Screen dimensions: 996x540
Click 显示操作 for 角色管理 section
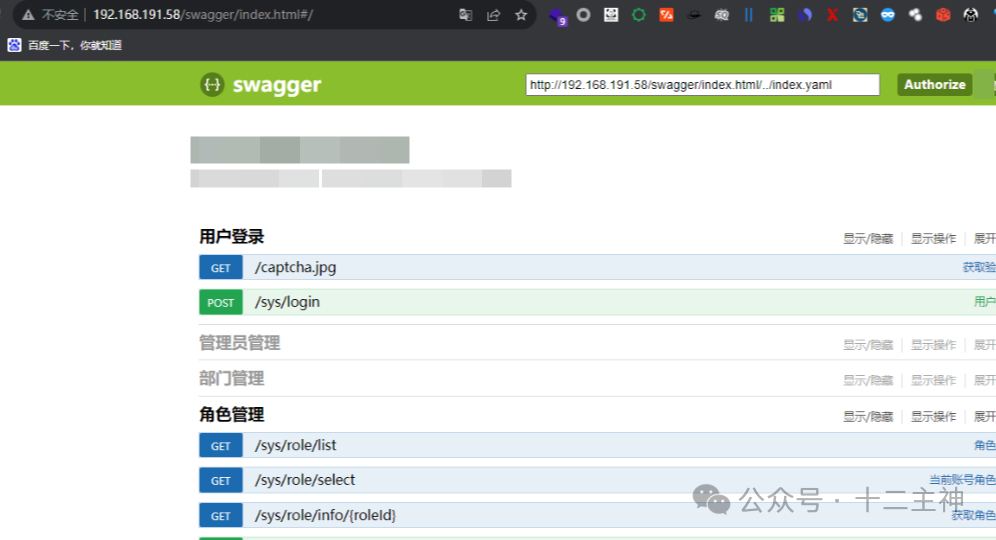[933, 417]
